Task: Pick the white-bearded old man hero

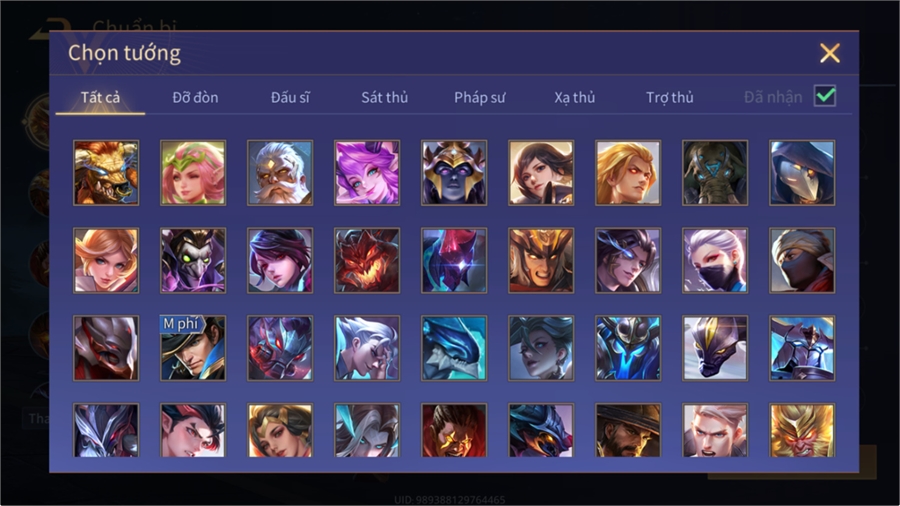Action: (x=280, y=173)
